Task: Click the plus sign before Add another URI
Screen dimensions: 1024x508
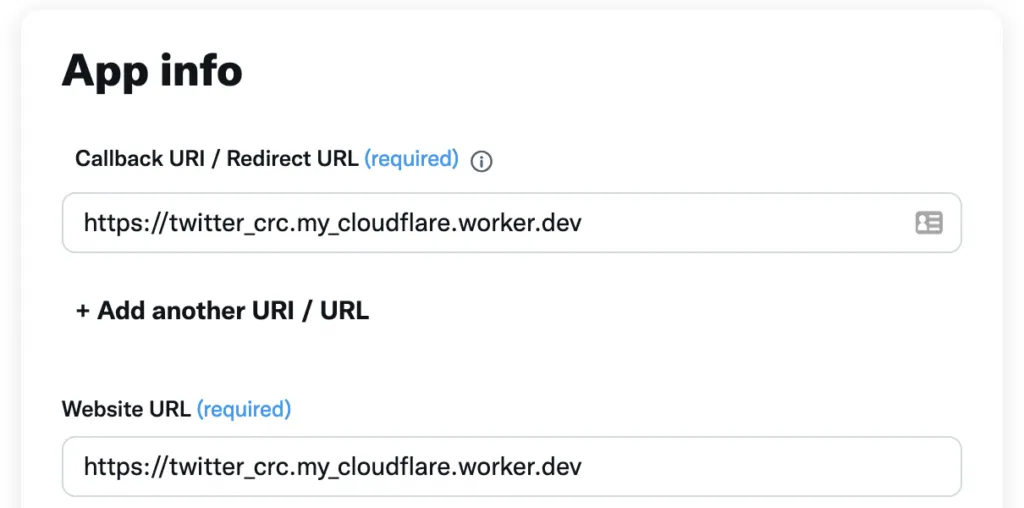Action: point(83,311)
